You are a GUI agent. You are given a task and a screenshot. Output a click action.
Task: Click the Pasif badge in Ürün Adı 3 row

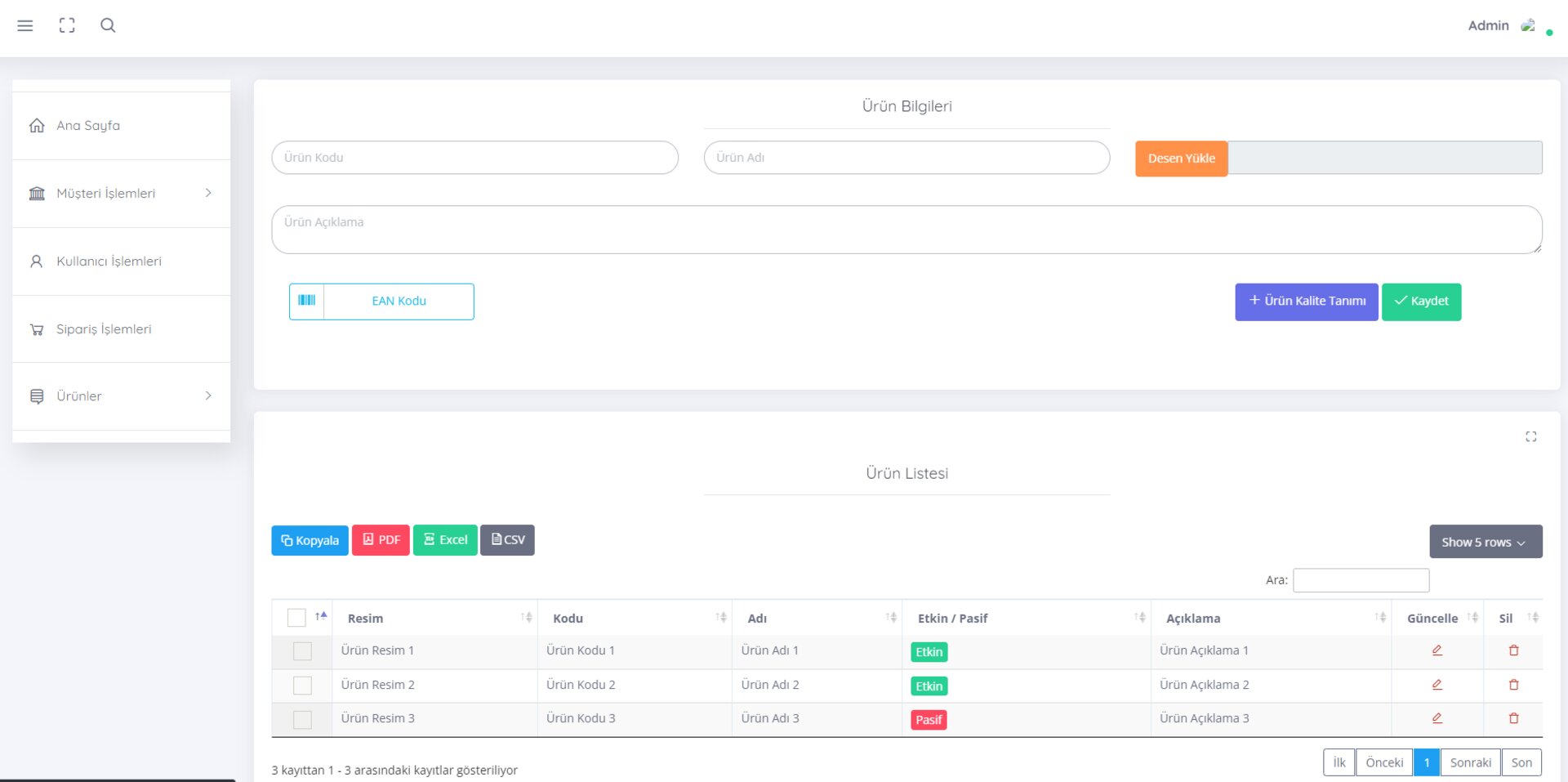click(x=929, y=720)
